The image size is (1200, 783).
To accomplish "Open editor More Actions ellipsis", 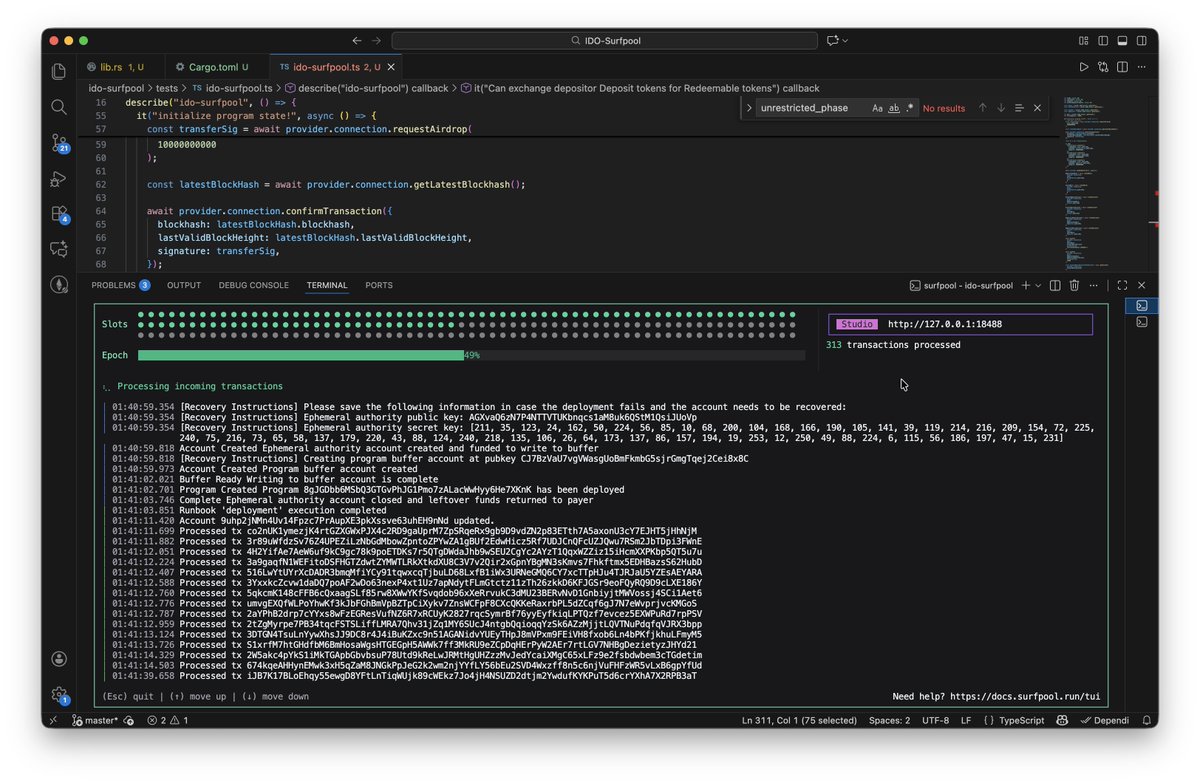I will tap(1142, 67).
